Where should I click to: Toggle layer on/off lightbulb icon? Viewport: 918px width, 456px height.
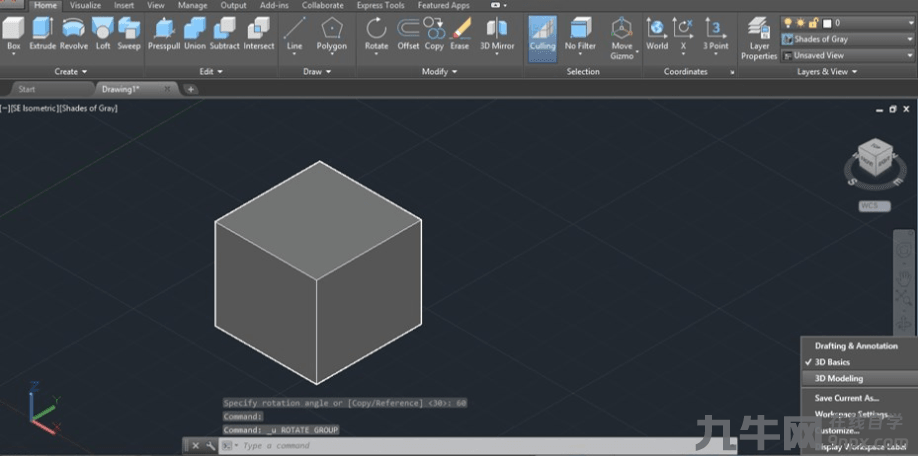point(790,23)
